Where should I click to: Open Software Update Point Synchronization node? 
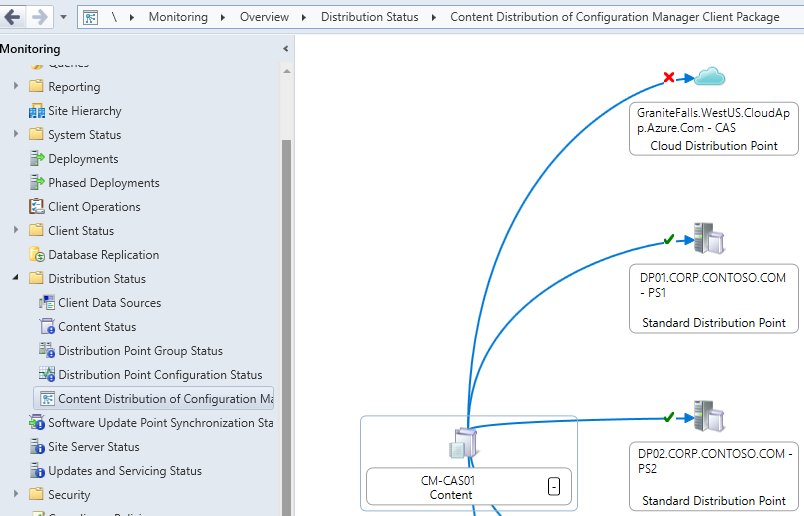point(160,423)
